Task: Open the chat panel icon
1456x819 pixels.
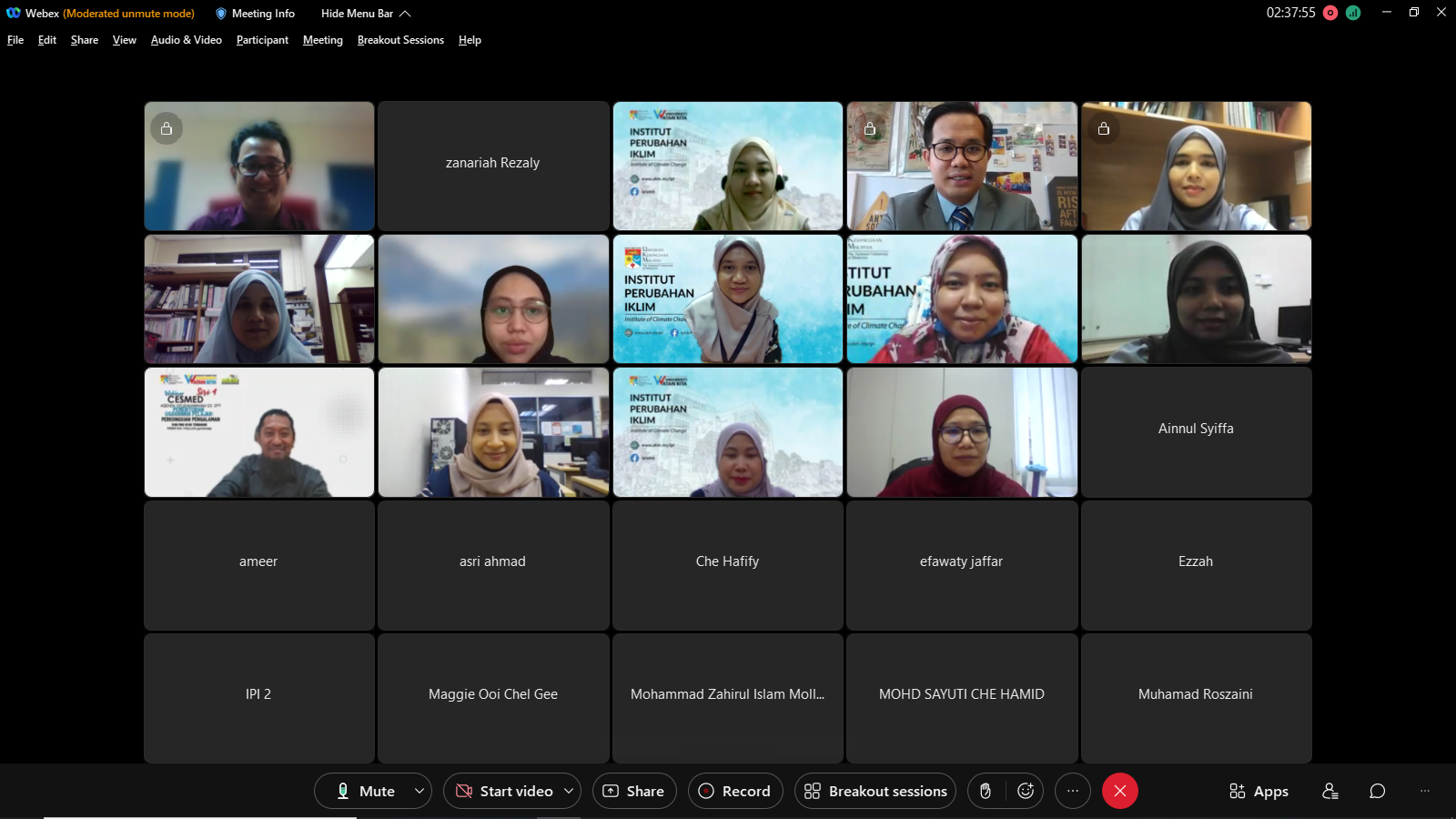Action: pos(1377,791)
